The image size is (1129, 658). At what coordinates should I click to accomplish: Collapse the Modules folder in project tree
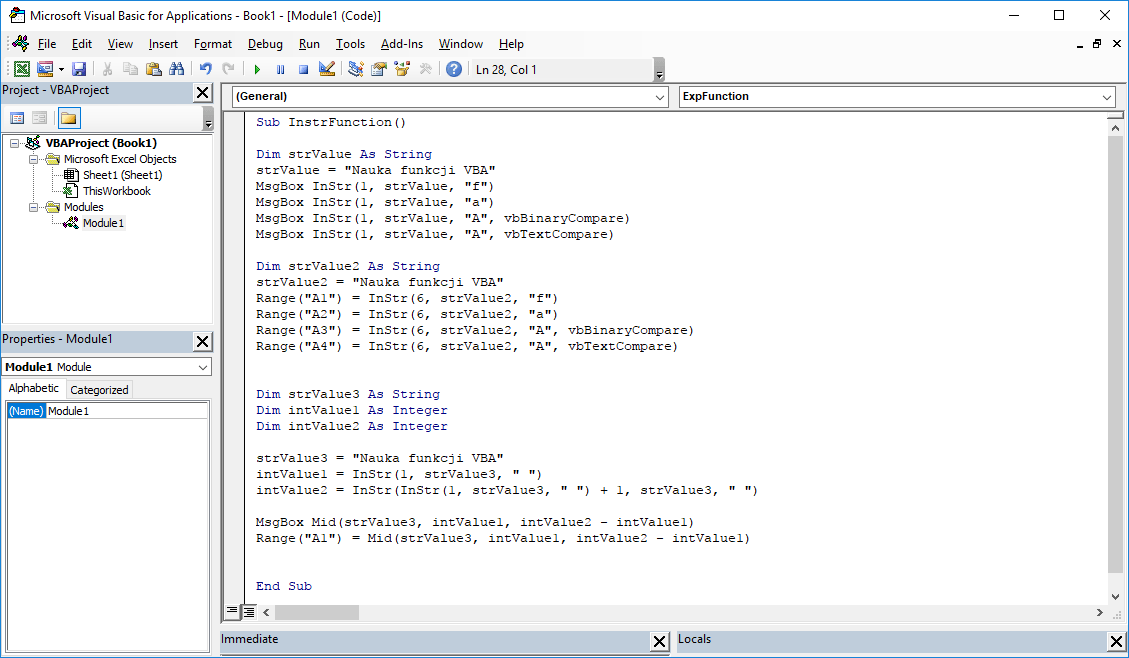32,207
